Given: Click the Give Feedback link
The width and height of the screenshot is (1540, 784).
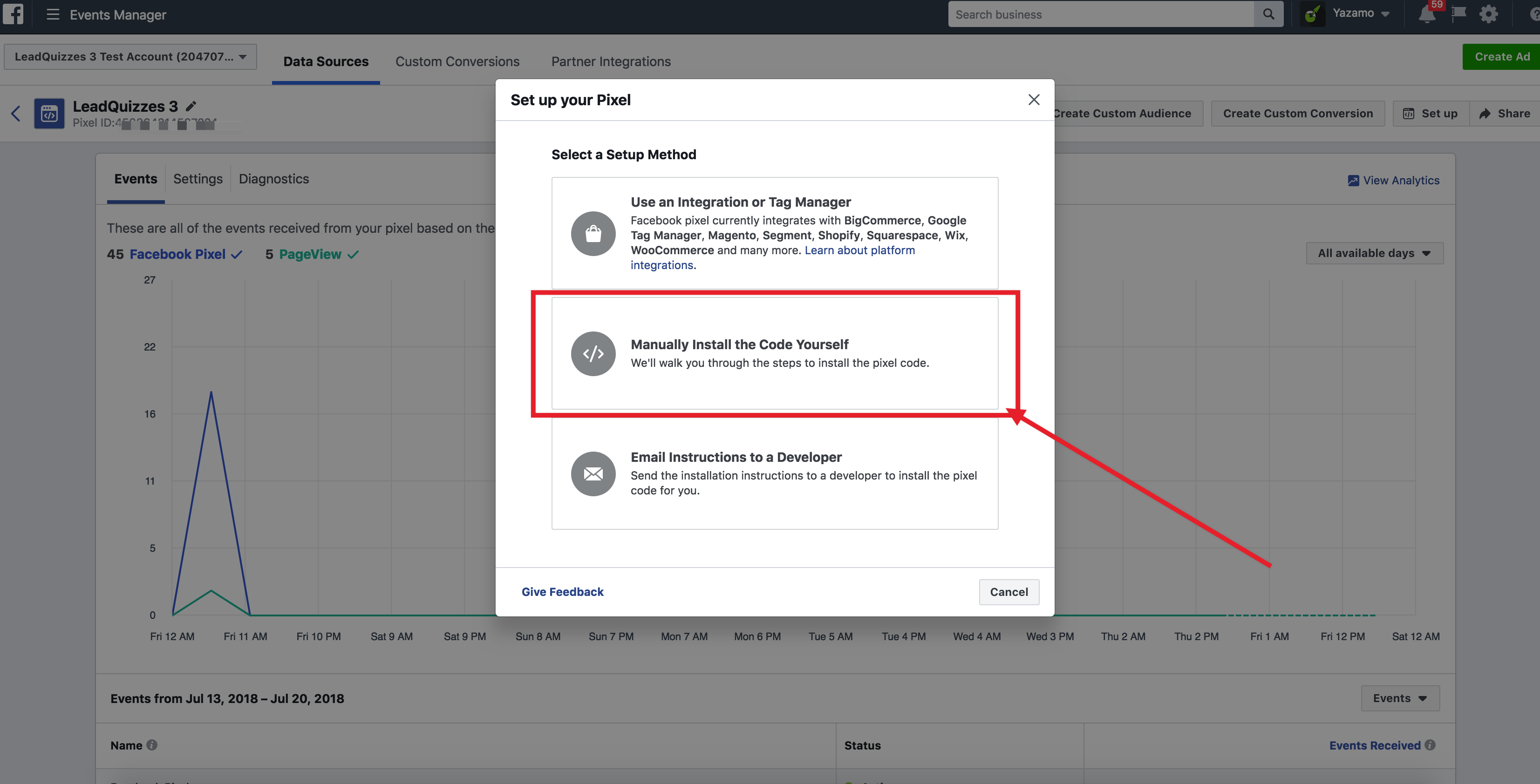Looking at the screenshot, I should point(563,592).
